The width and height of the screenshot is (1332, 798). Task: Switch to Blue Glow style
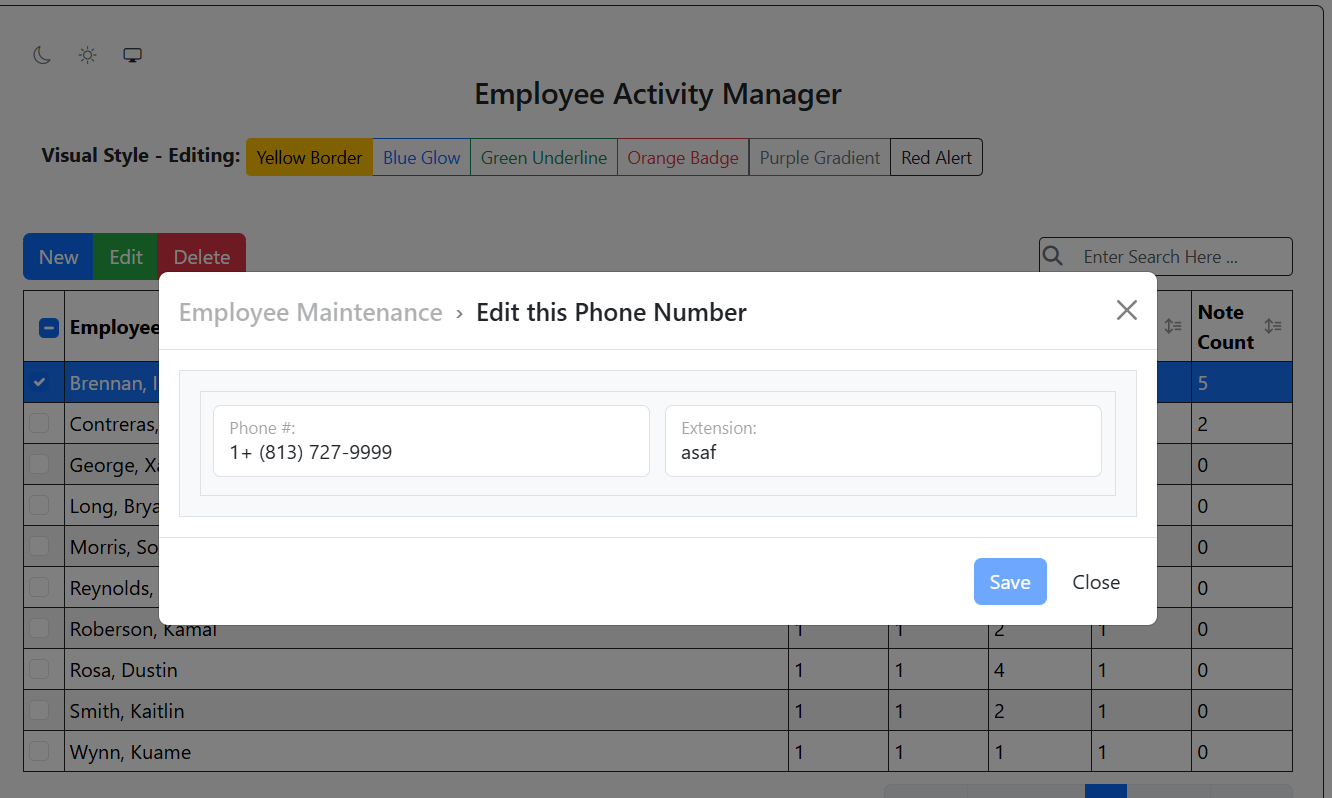pos(421,158)
